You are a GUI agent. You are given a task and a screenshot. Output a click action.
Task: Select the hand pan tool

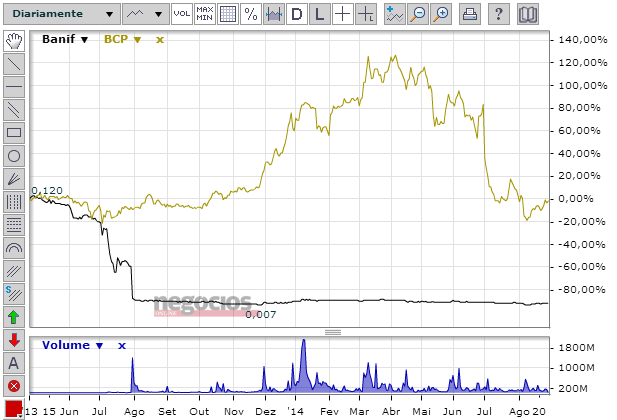tap(14, 41)
